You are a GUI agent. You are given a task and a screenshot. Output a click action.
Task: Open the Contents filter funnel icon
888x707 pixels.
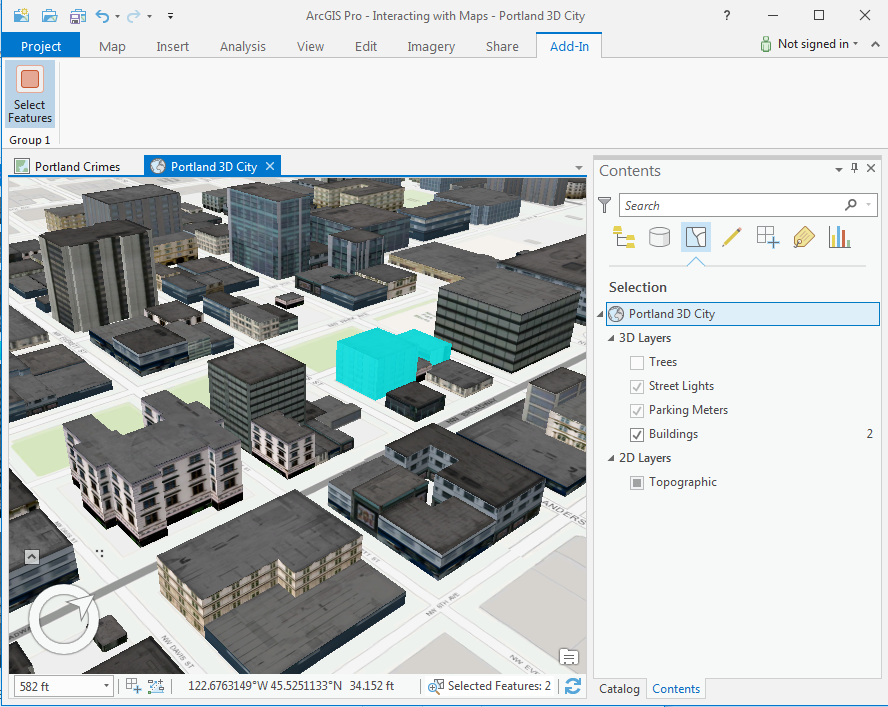604,204
